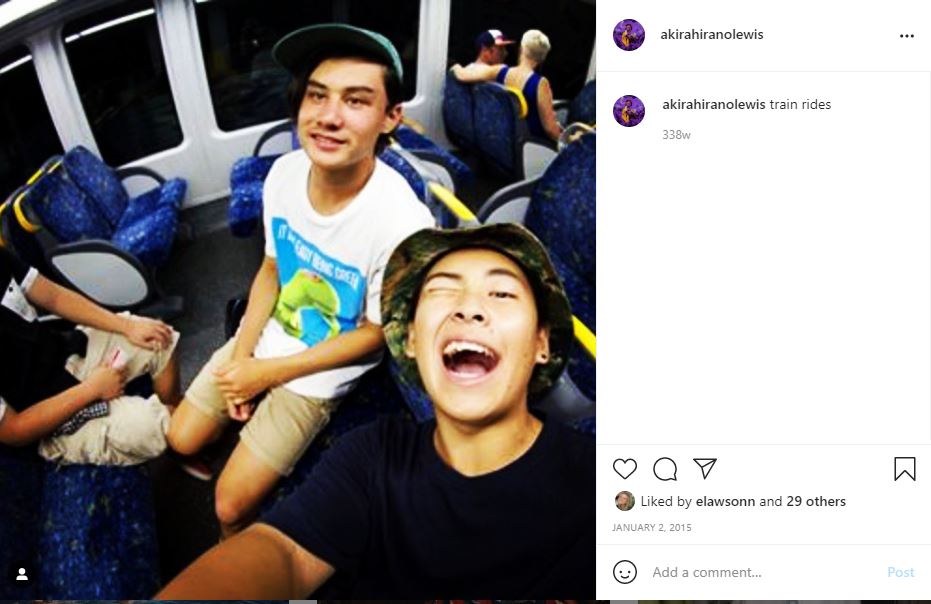Viewport: 931px width, 604px height.
Task: Open elawsonn's small avatar beside likes
Action: (x=625, y=501)
